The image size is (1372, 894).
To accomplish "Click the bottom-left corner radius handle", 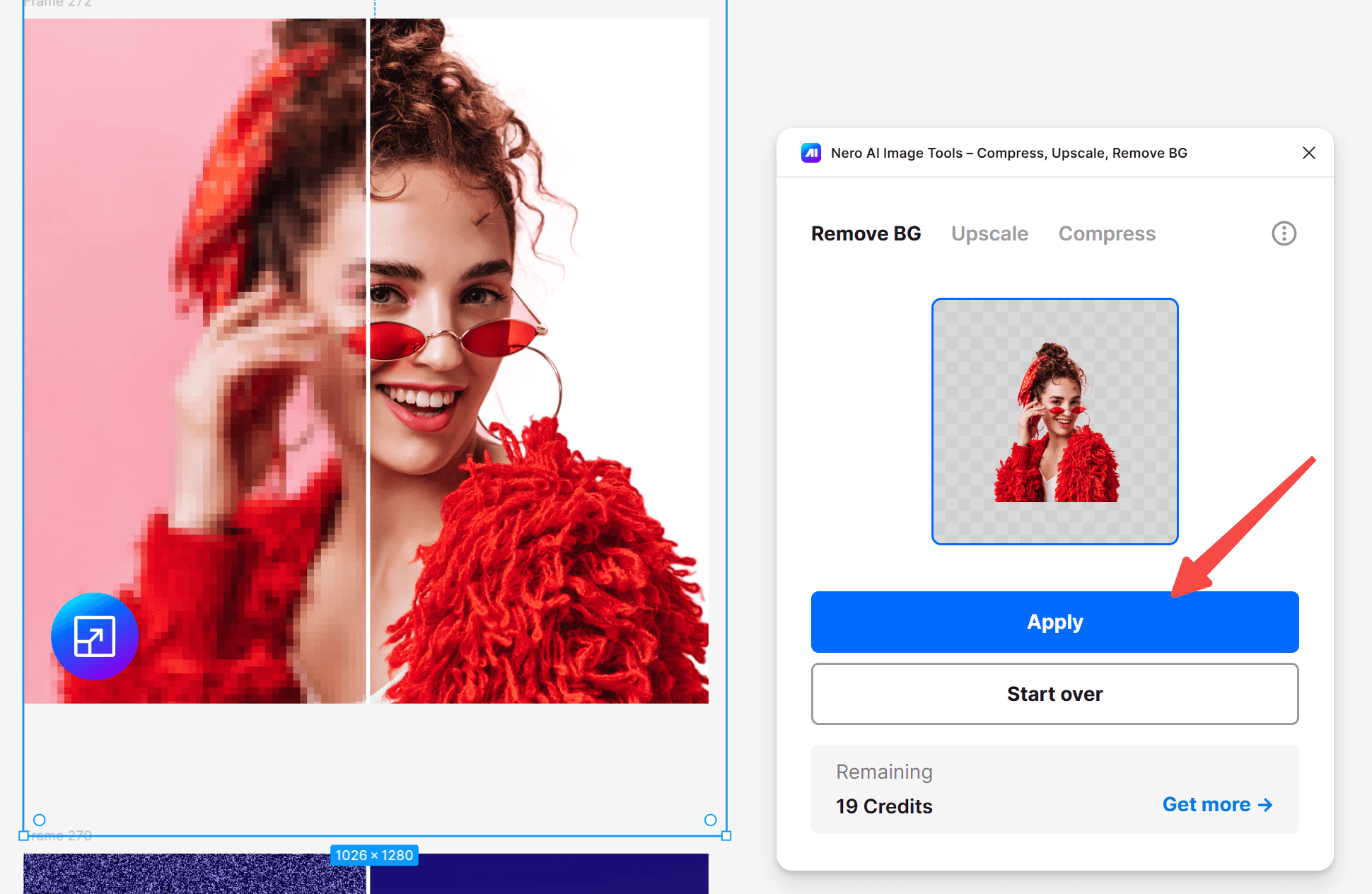I will click(x=40, y=820).
